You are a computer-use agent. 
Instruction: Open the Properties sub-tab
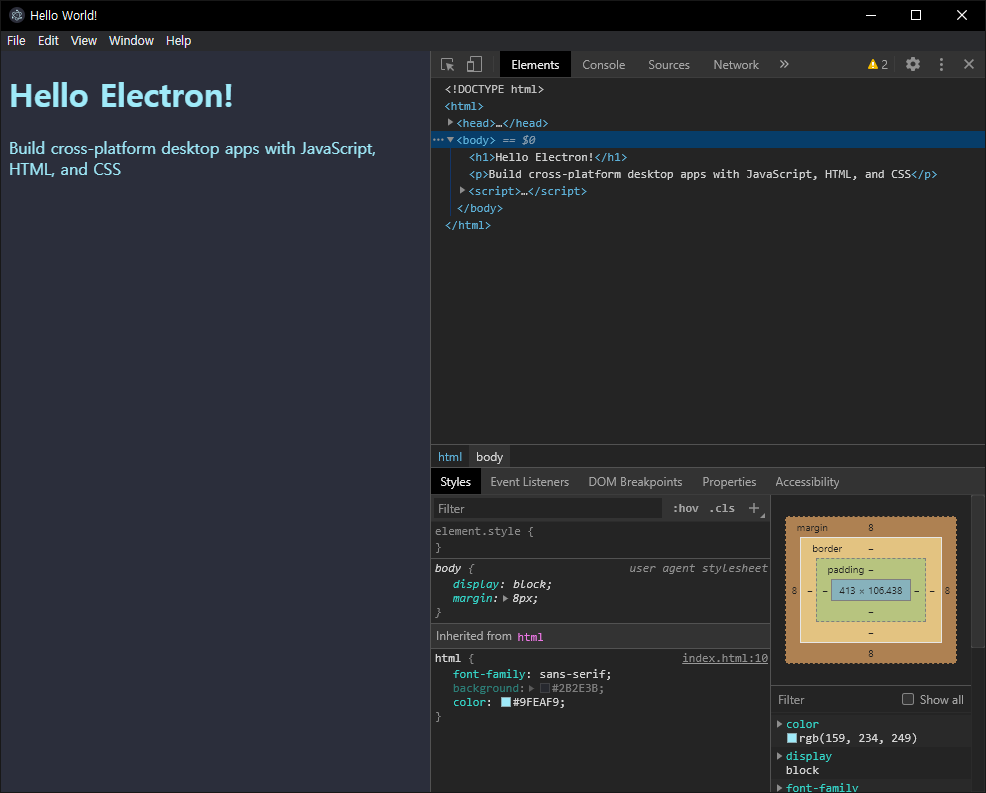pyautogui.click(x=729, y=482)
